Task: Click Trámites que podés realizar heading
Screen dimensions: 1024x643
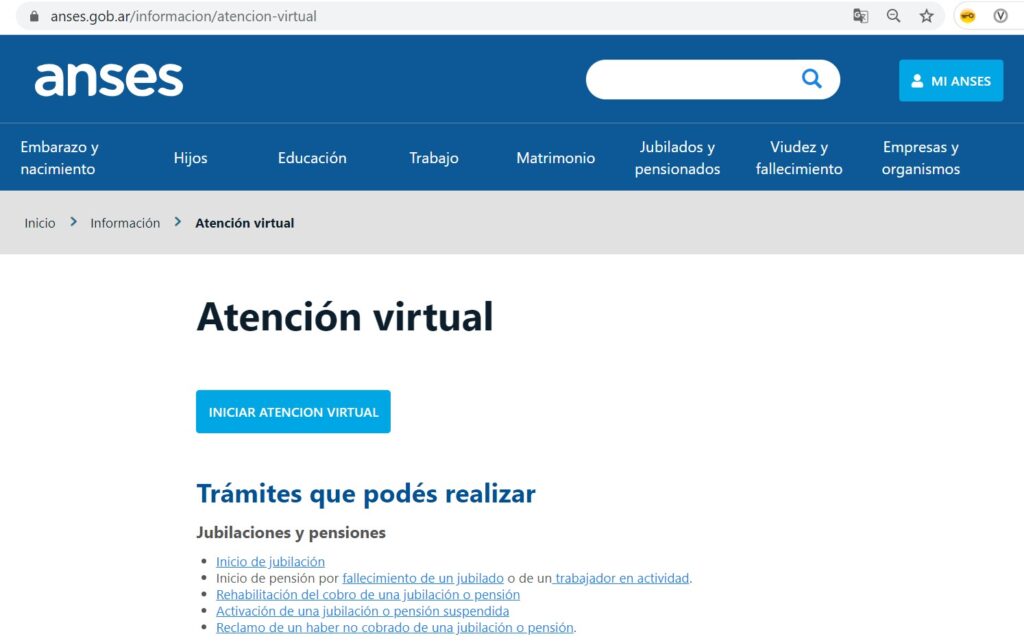Action: [x=366, y=494]
